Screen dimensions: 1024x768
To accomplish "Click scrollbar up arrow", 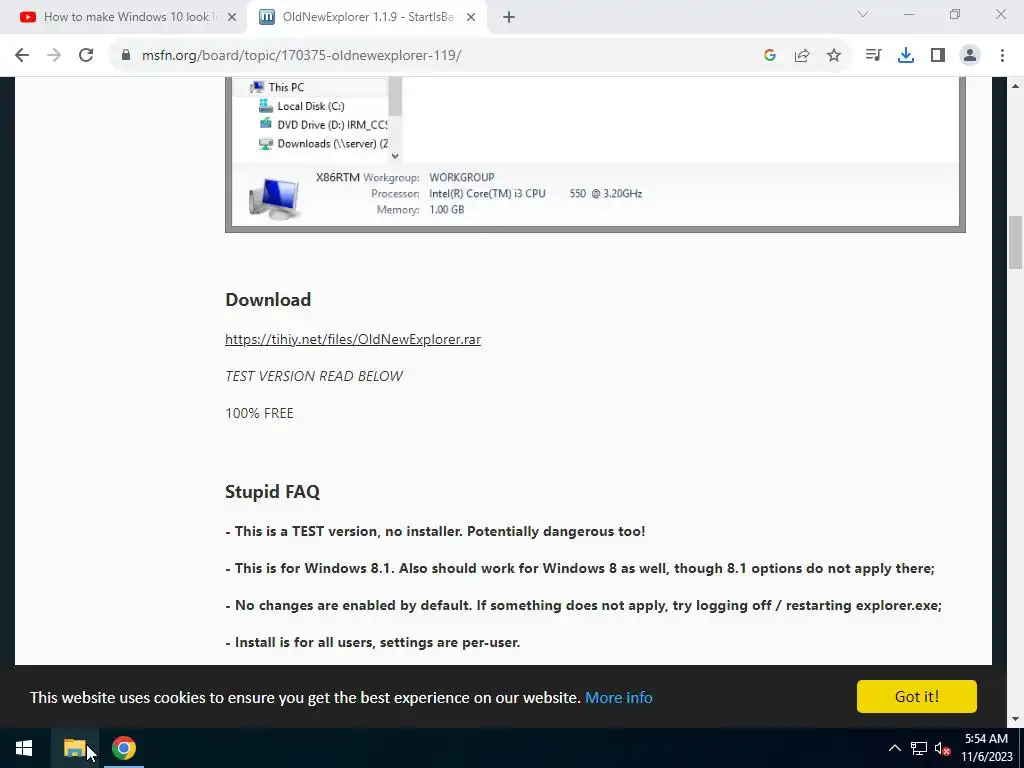I will pyautogui.click(x=1016, y=86).
